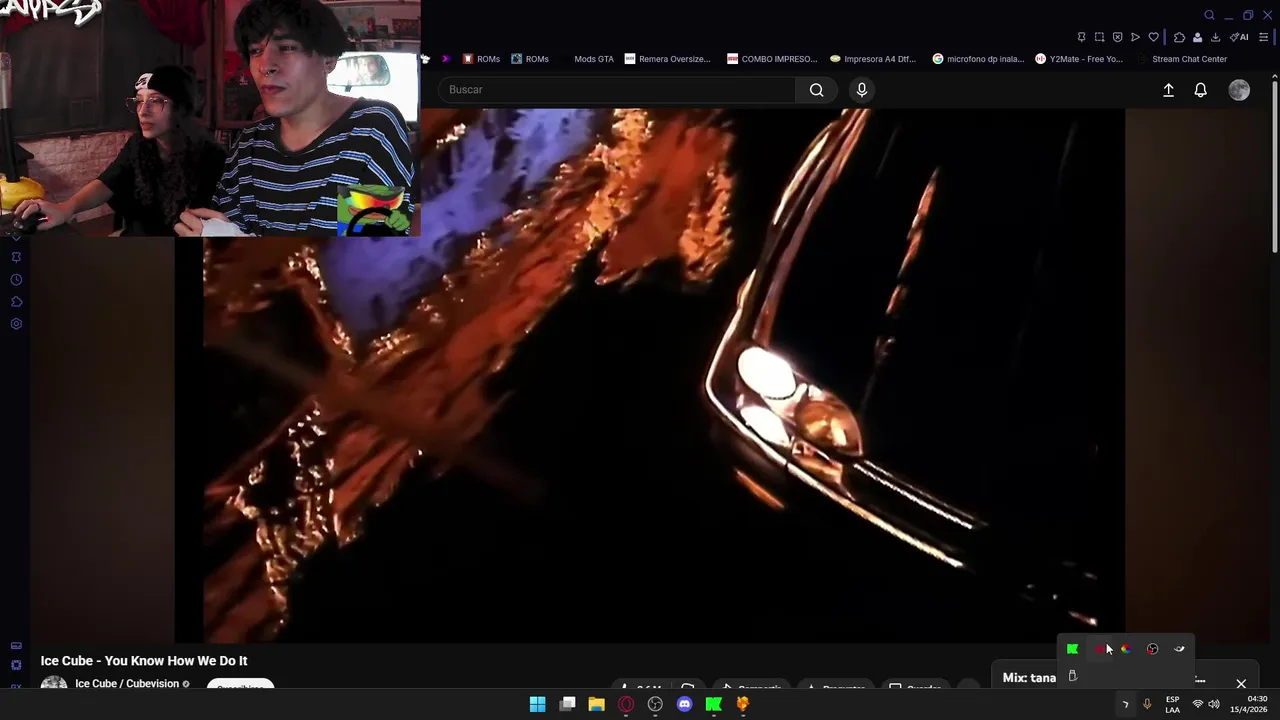Viewport: 1280px width, 720px height.
Task: Open the Mods GTA bookmark
Action: [594, 59]
